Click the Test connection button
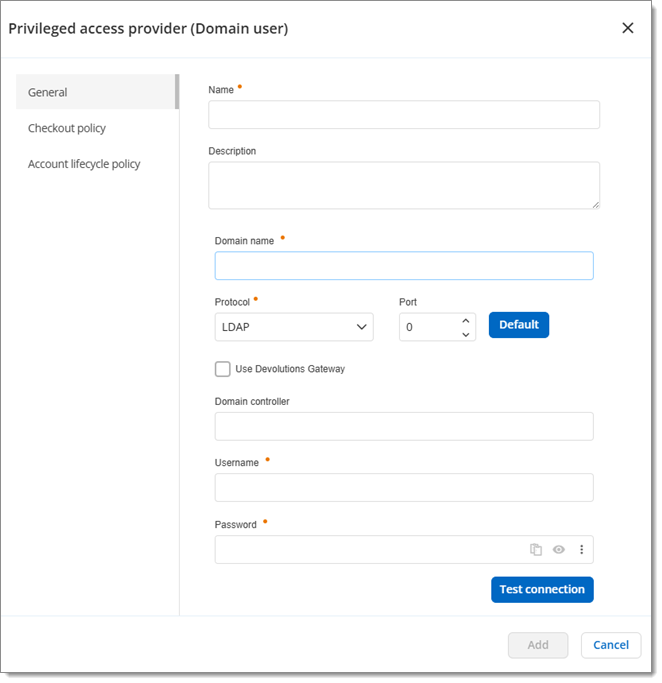The height and width of the screenshot is (683, 662). coord(542,590)
